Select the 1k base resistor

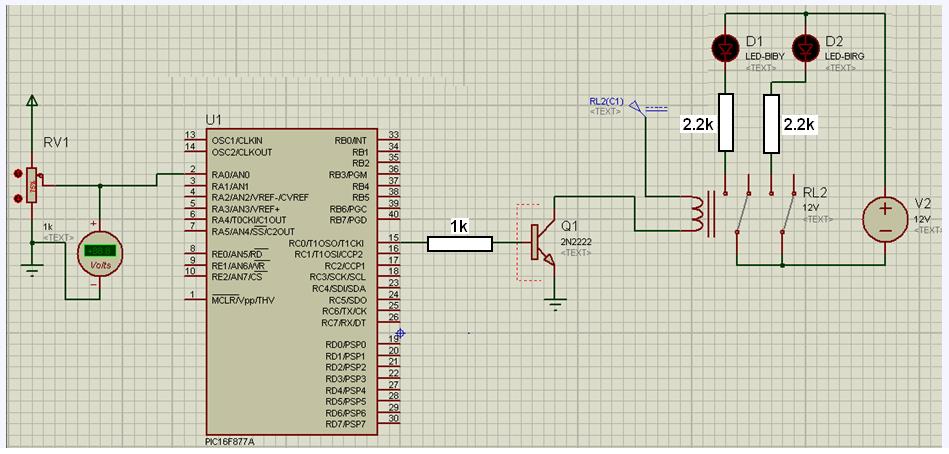coord(460,244)
